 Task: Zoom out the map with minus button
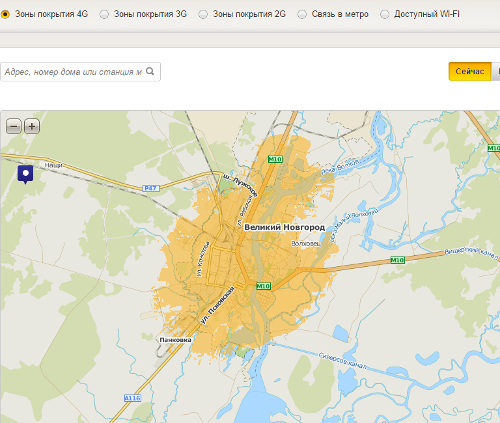(x=14, y=126)
